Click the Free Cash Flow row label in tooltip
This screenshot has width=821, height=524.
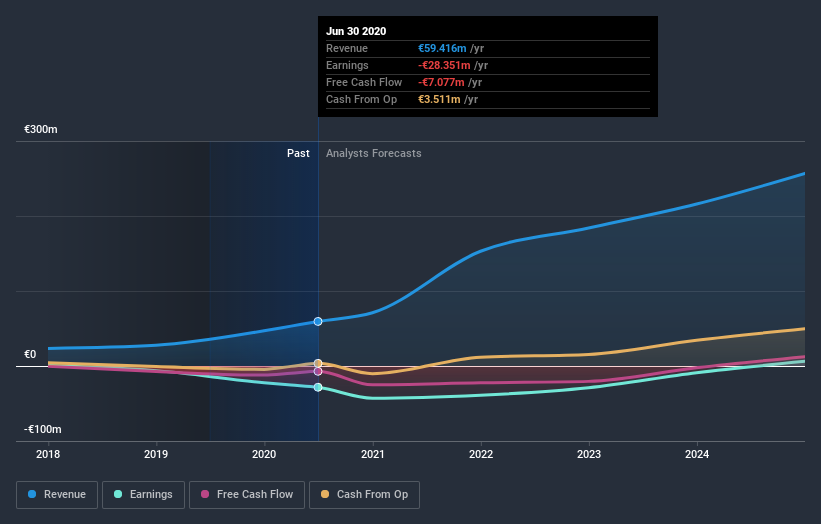tap(364, 82)
